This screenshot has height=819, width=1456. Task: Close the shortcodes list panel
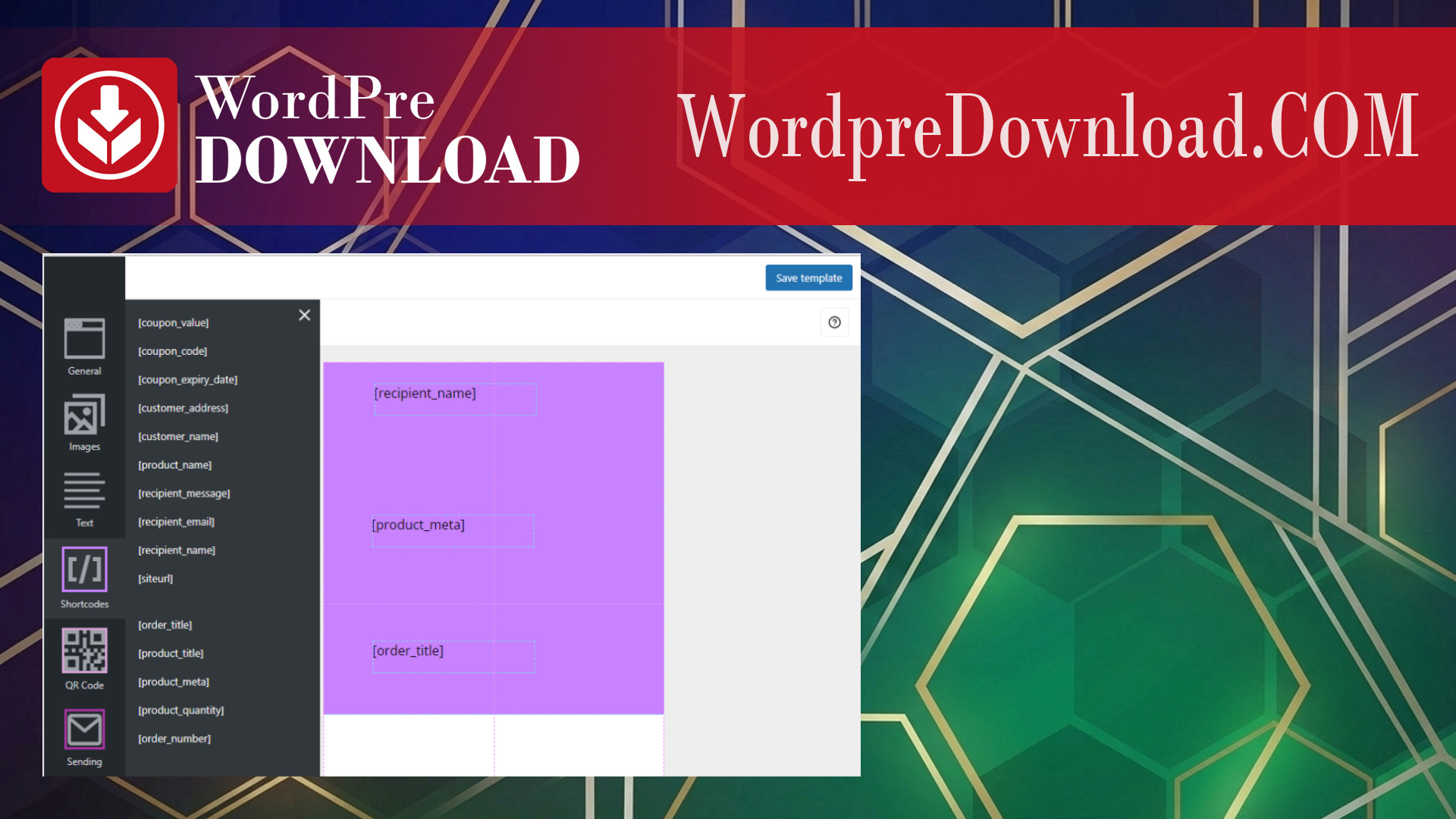pyautogui.click(x=304, y=315)
